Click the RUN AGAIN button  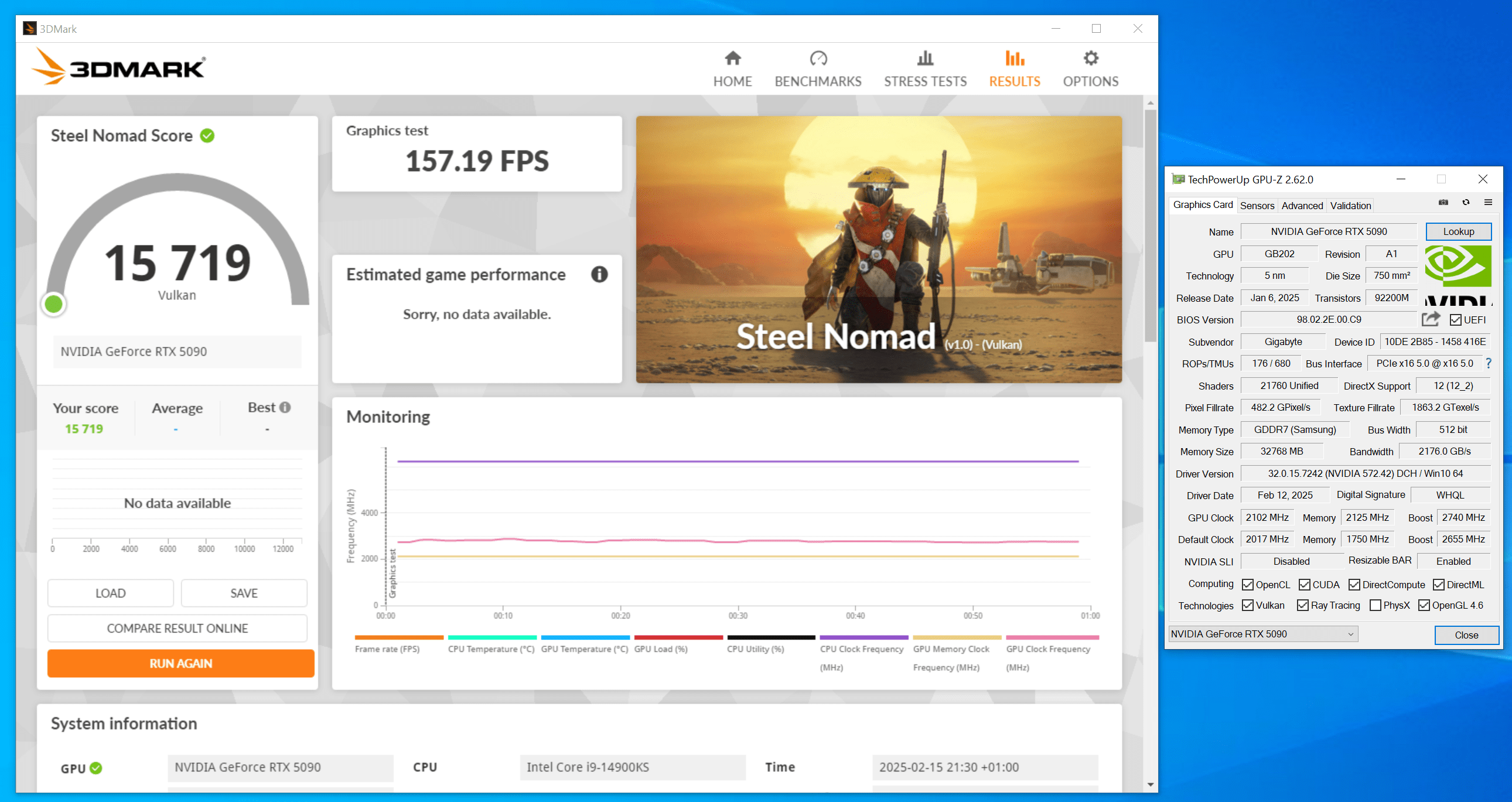[181, 663]
